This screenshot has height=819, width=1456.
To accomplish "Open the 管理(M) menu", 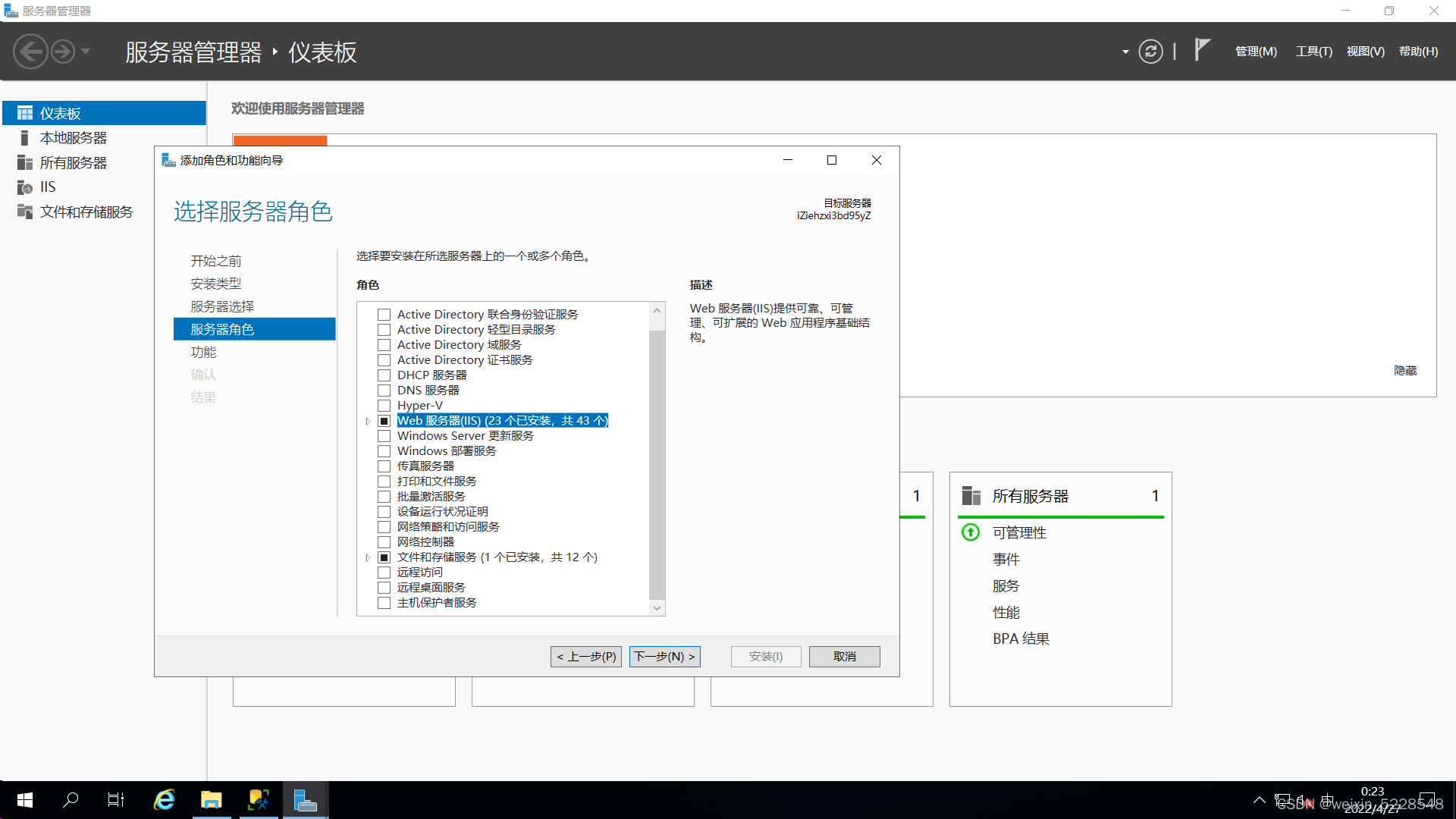I will (x=1256, y=52).
